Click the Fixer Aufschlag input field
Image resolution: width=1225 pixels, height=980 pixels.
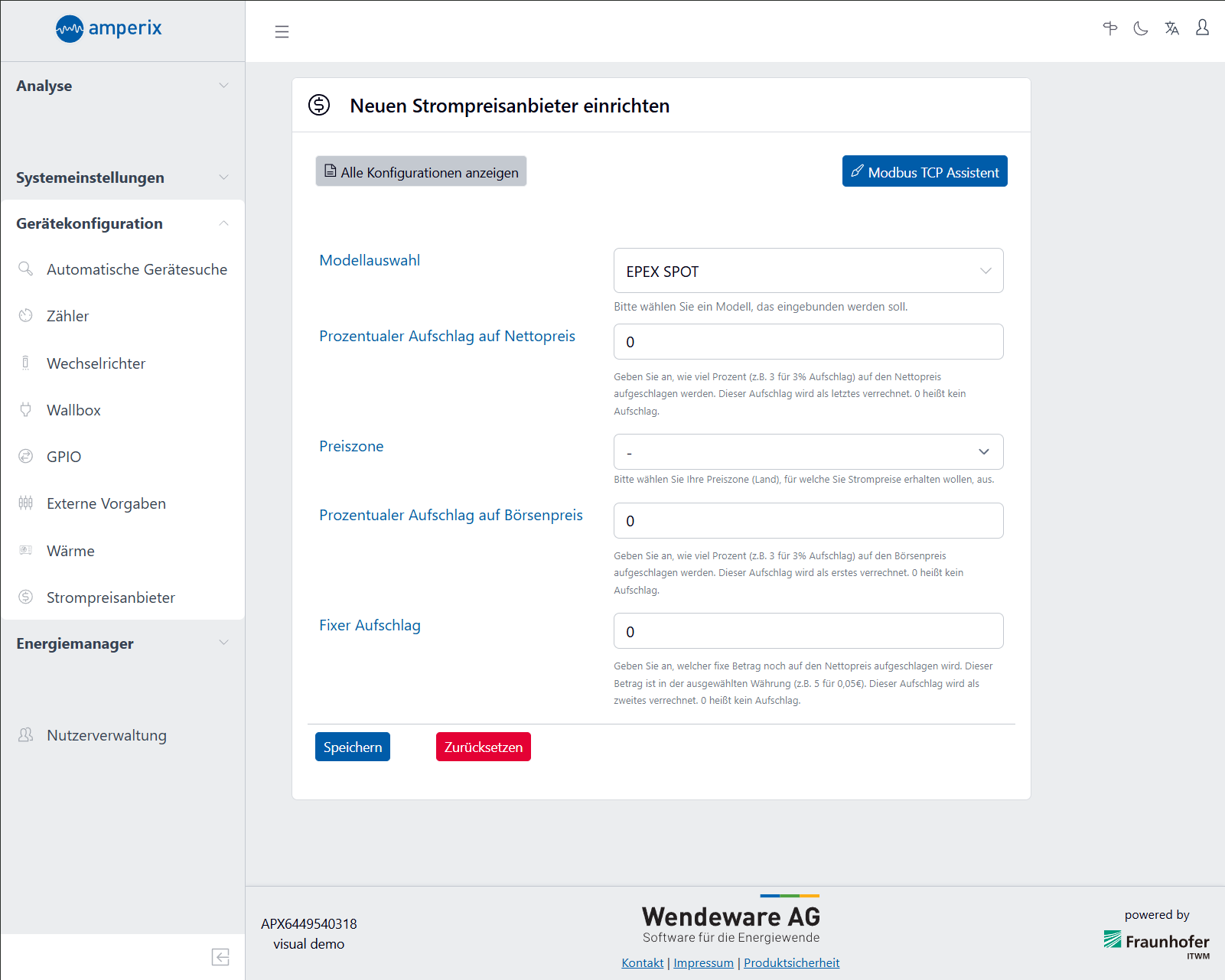(x=808, y=631)
